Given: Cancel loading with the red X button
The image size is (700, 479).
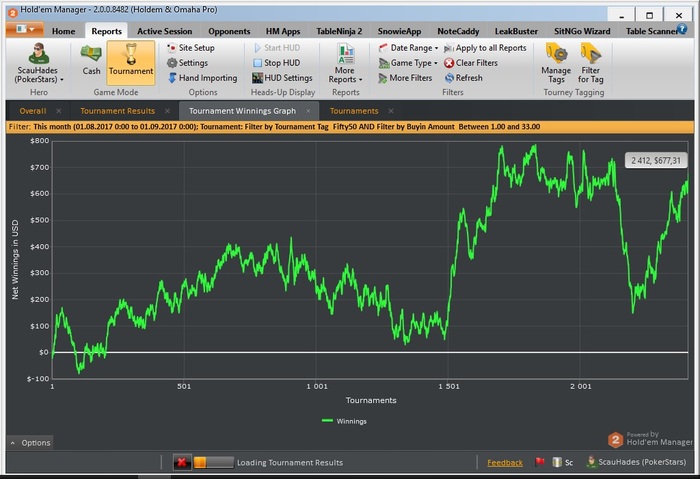Looking at the screenshot, I should click(182, 462).
